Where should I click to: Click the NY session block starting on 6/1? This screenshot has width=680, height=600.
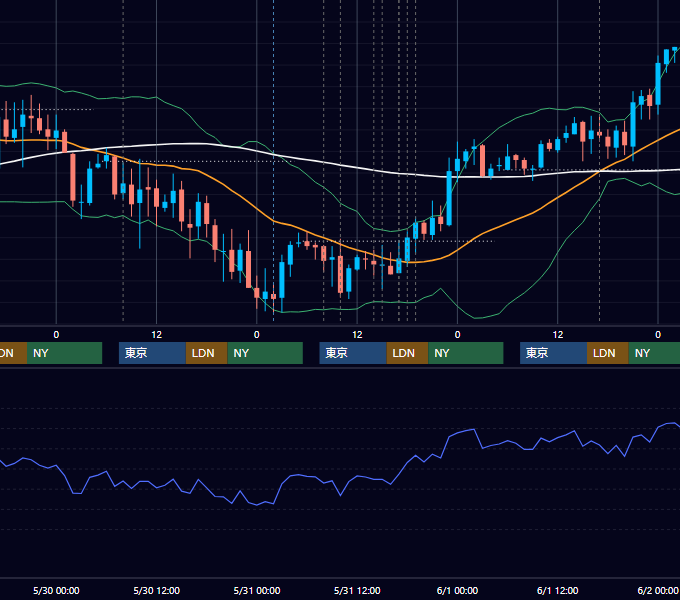[x=654, y=353]
